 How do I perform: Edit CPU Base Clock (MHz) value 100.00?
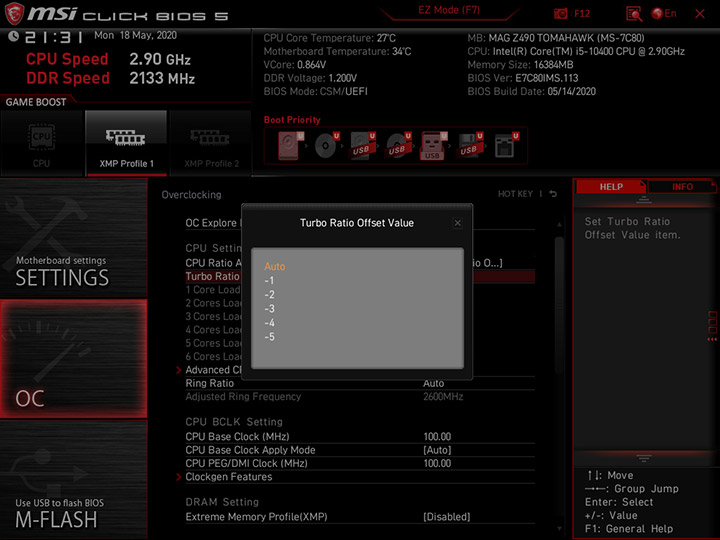pos(437,437)
